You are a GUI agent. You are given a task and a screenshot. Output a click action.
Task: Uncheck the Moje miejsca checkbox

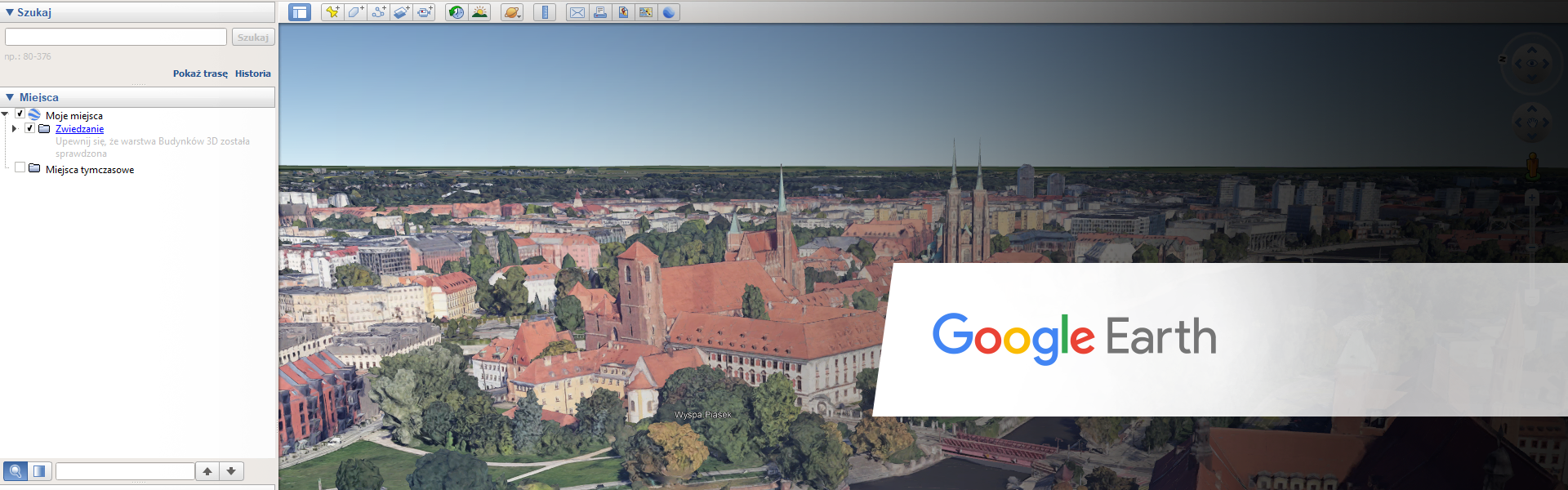(20, 114)
